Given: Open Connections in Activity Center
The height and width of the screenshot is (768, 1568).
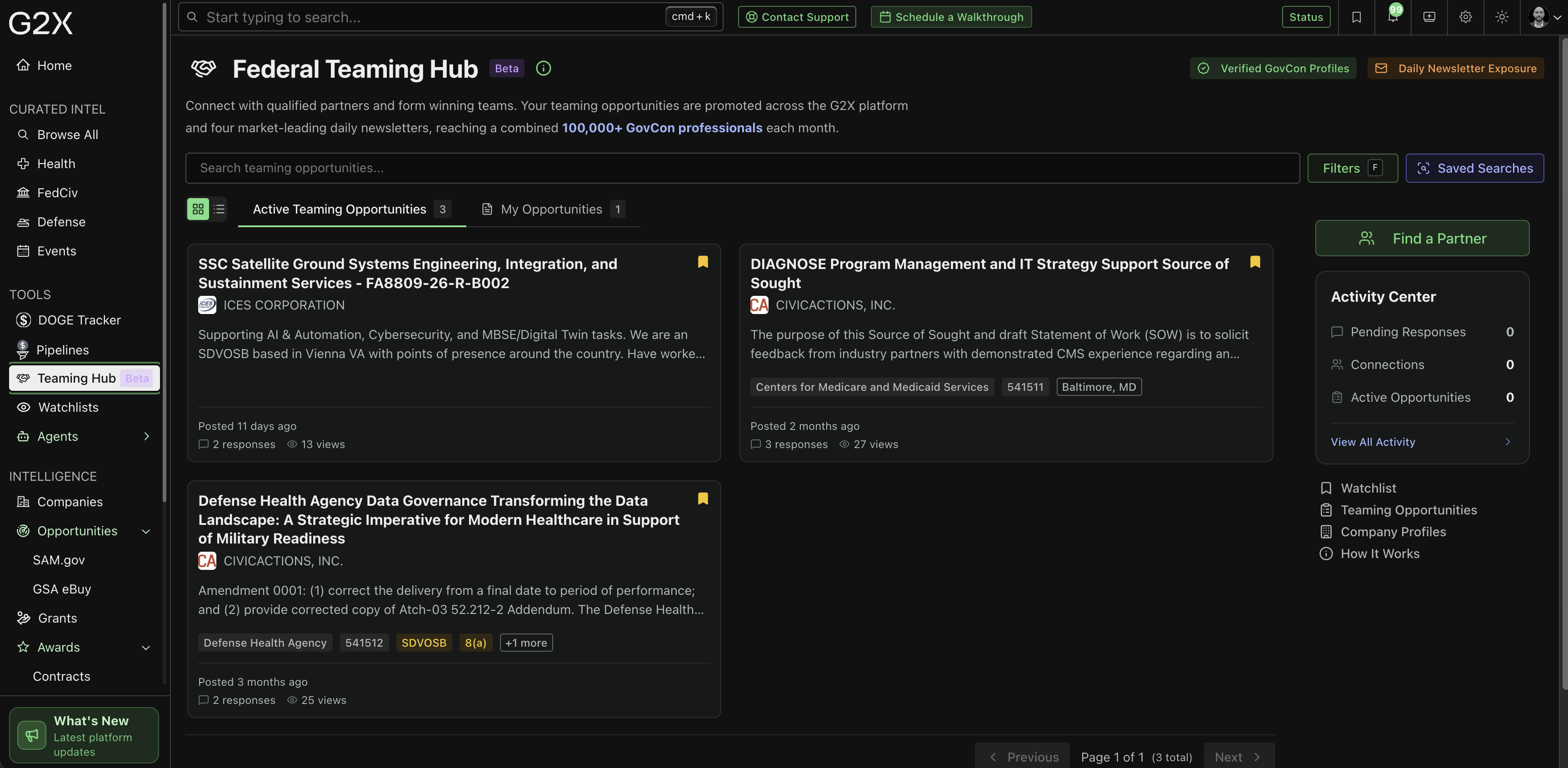Looking at the screenshot, I should tap(1422, 364).
